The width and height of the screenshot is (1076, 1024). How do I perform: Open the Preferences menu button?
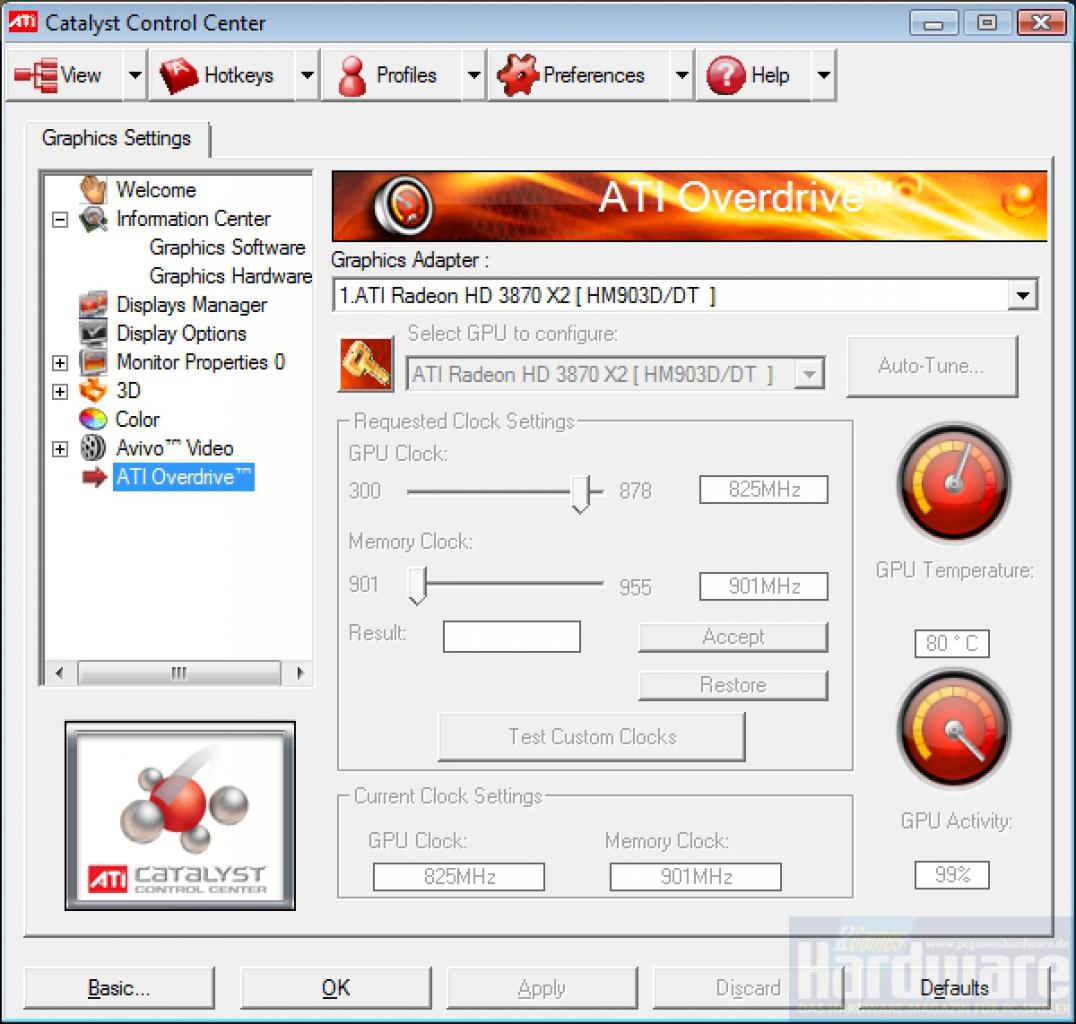(579, 75)
